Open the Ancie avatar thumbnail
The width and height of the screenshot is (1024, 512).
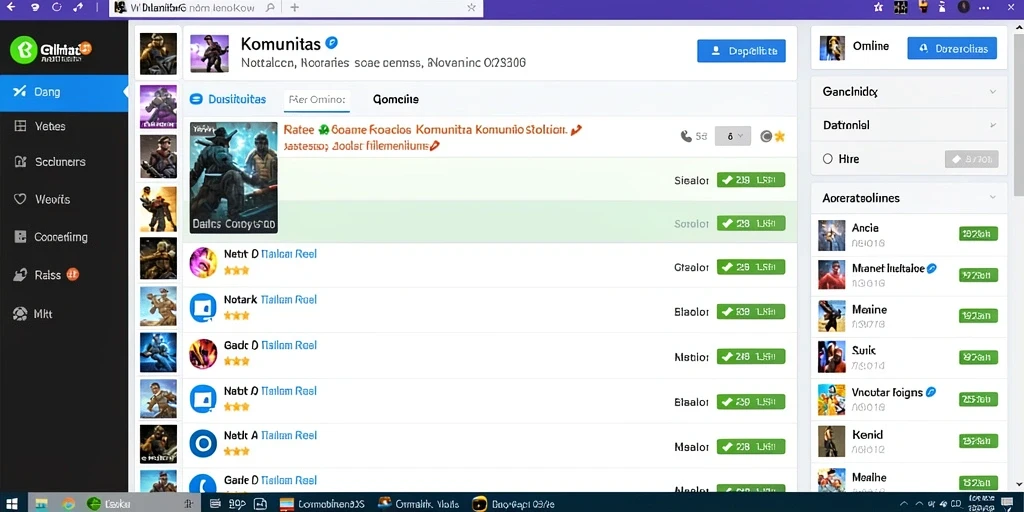(x=831, y=236)
